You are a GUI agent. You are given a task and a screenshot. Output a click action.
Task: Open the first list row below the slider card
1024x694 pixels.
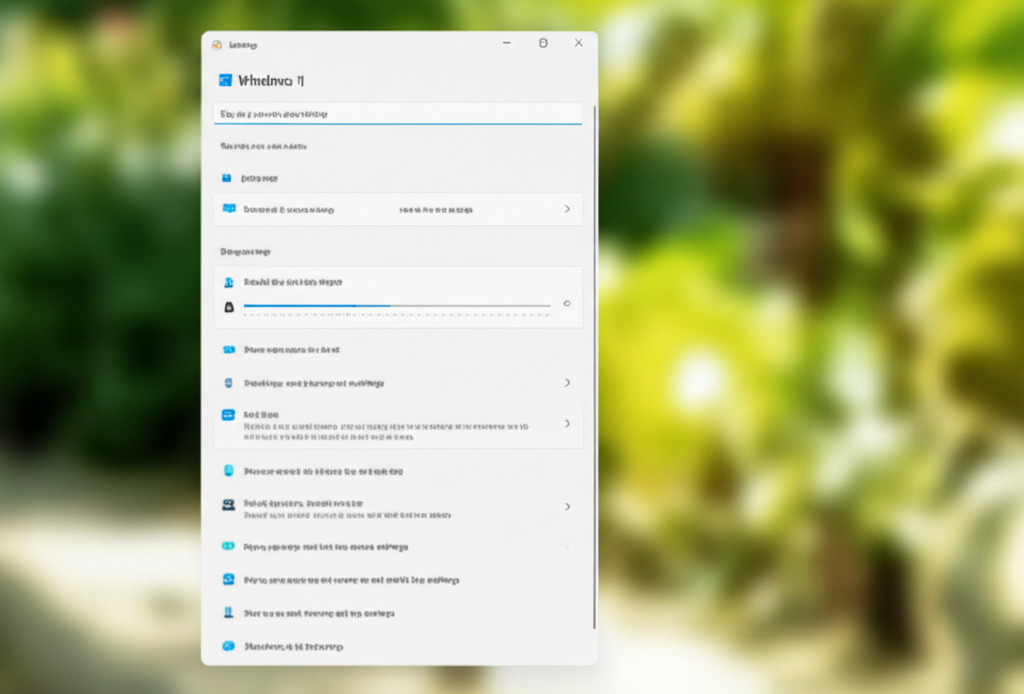292,350
